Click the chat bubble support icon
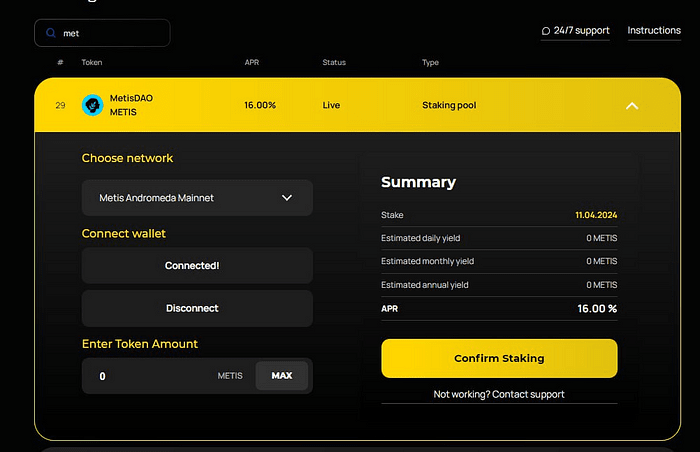 546,31
